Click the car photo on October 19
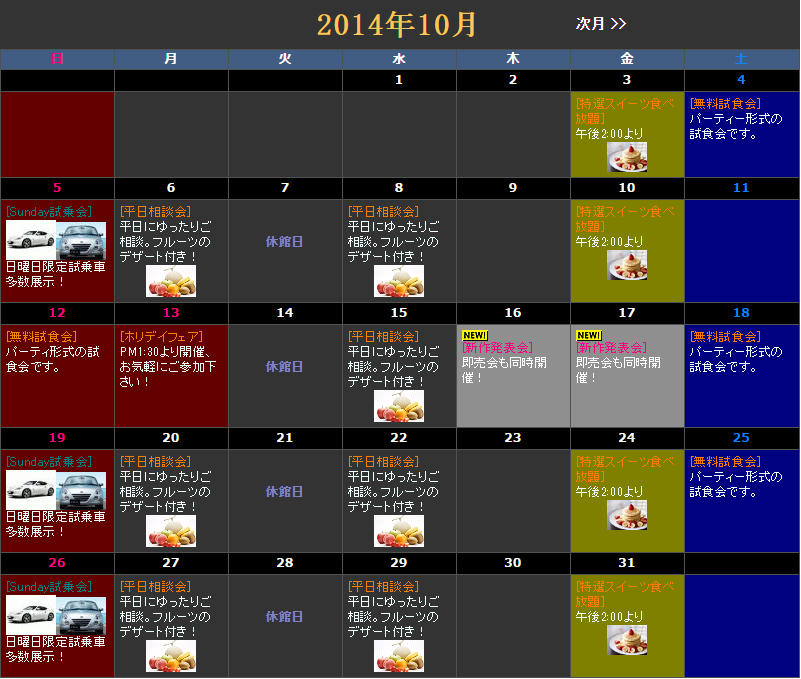The image size is (801, 679). [56, 491]
